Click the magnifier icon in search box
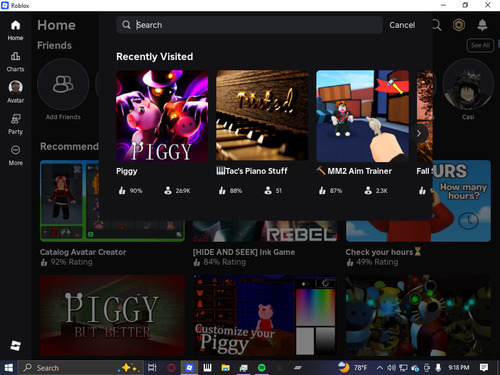Screen dimensions: 500x375 point(126,25)
